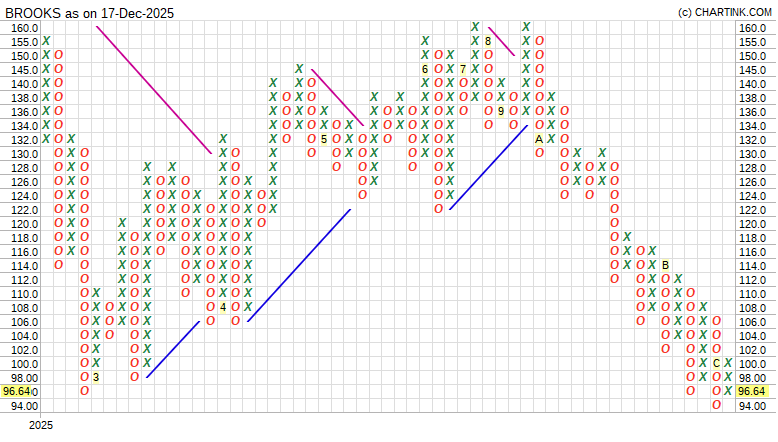Select the month marker 5 box
This screenshot has width=778, height=442.
[x=324, y=139]
